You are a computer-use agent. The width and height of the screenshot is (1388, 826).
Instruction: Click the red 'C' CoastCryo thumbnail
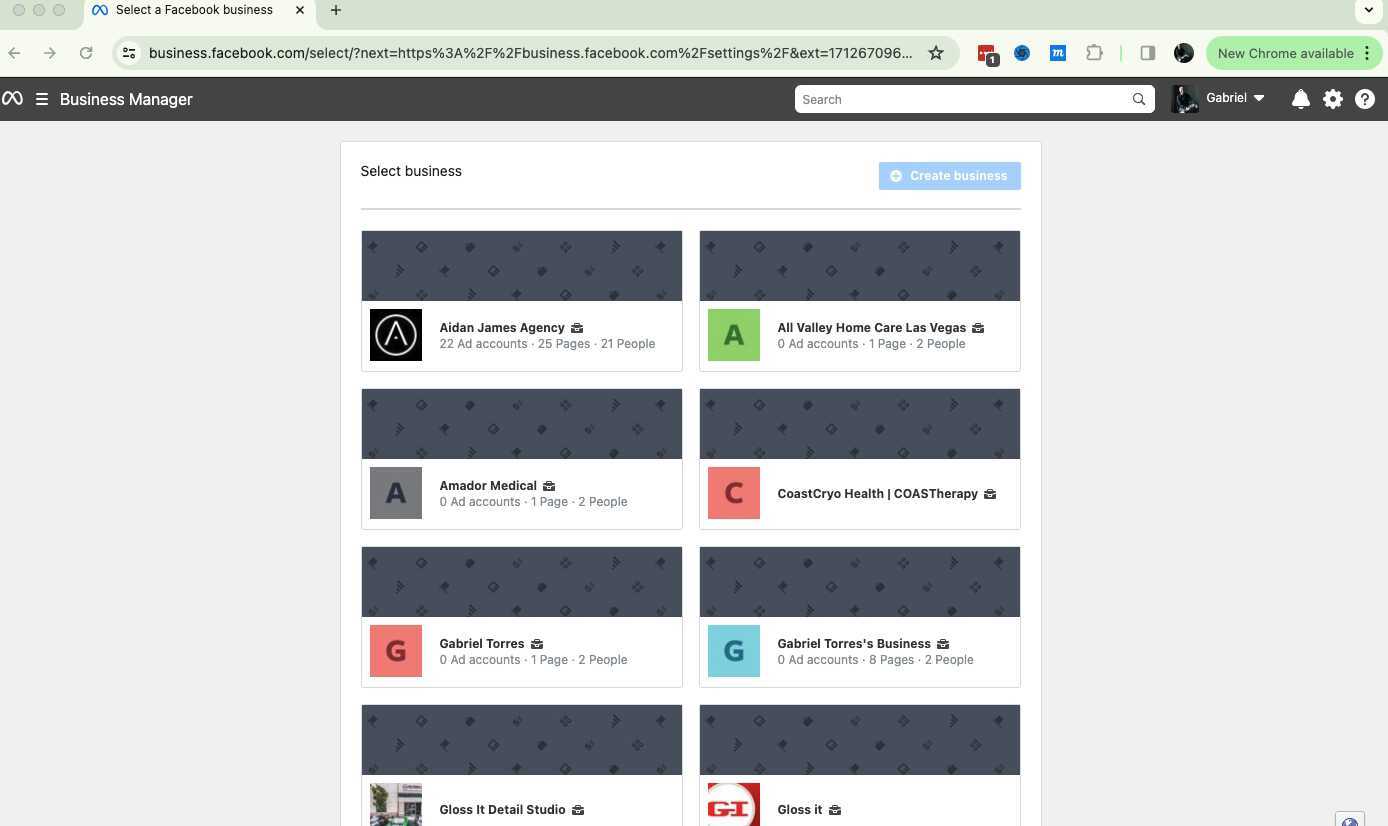point(734,493)
